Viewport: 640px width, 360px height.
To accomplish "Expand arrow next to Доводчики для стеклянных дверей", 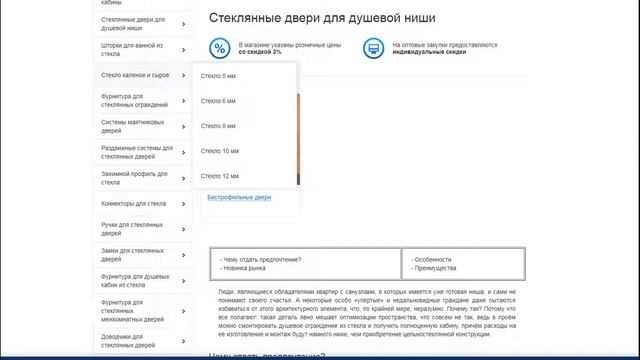I will (184, 341).
